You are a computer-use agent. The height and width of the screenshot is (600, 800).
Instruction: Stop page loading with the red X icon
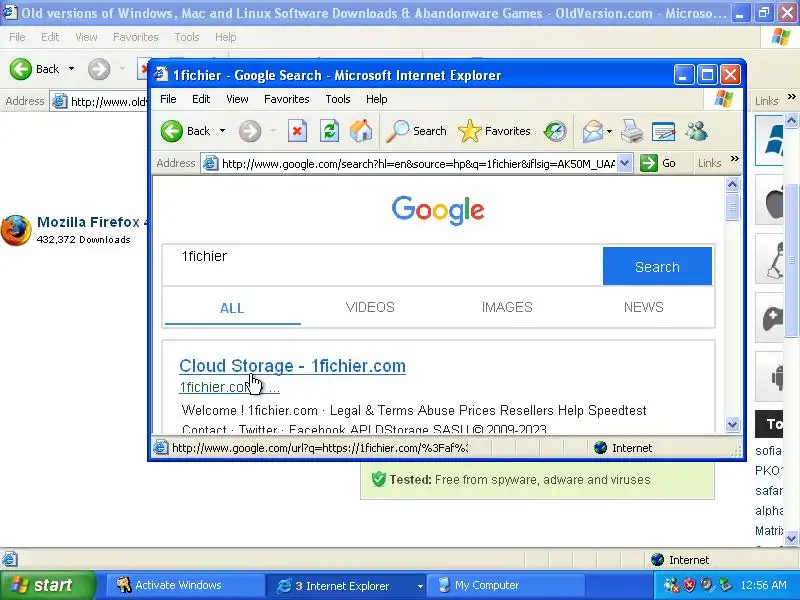click(x=297, y=131)
